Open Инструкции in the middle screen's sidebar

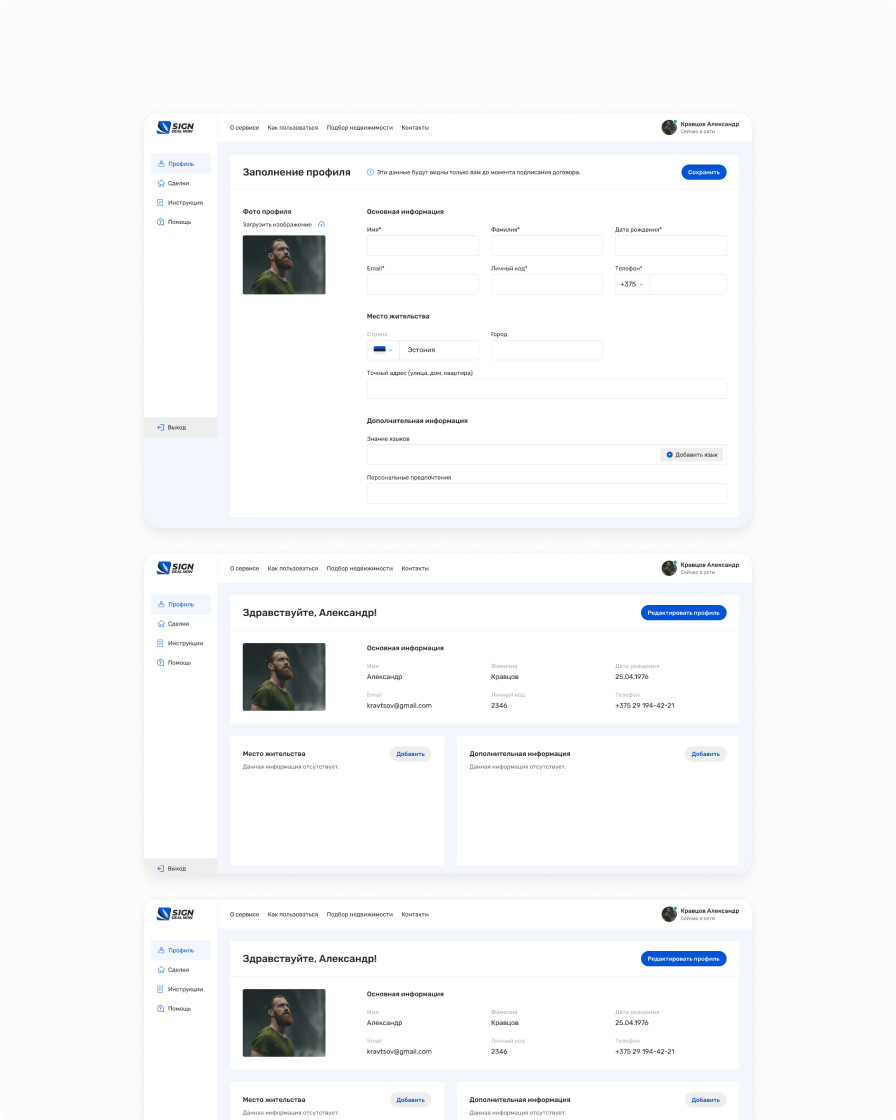180,643
